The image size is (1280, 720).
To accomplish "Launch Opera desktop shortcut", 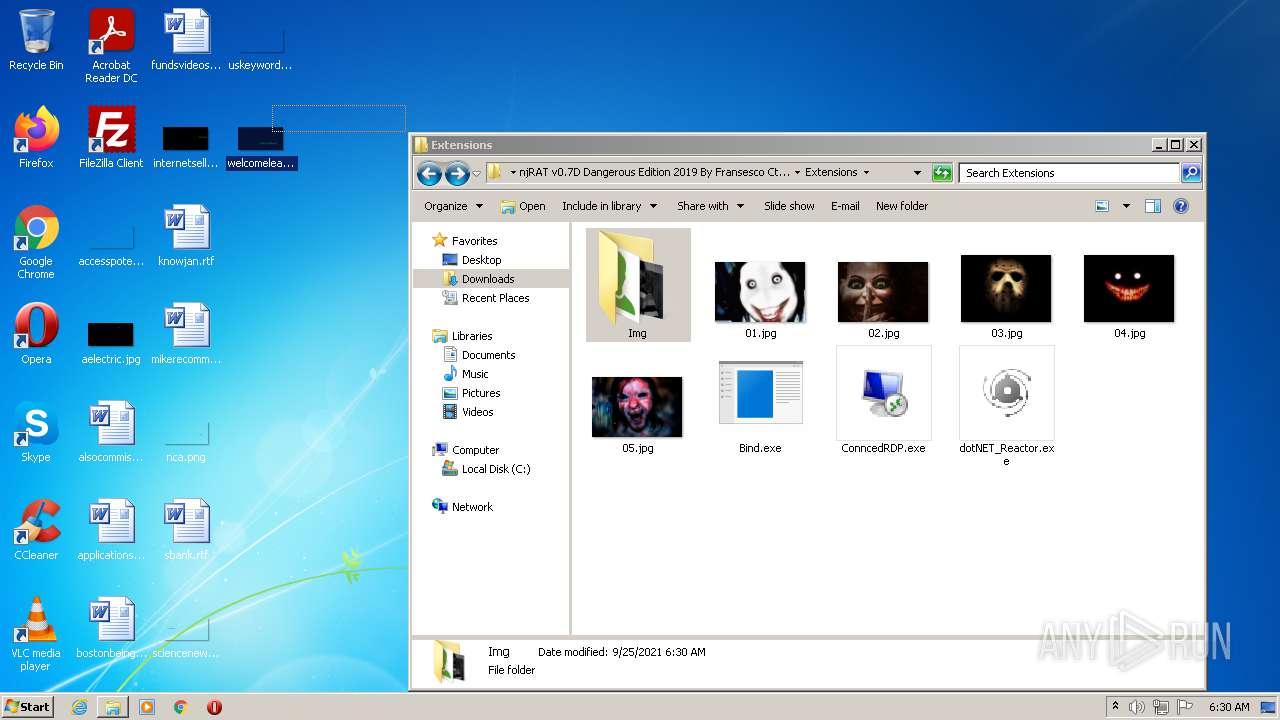I will click(x=36, y=335).
